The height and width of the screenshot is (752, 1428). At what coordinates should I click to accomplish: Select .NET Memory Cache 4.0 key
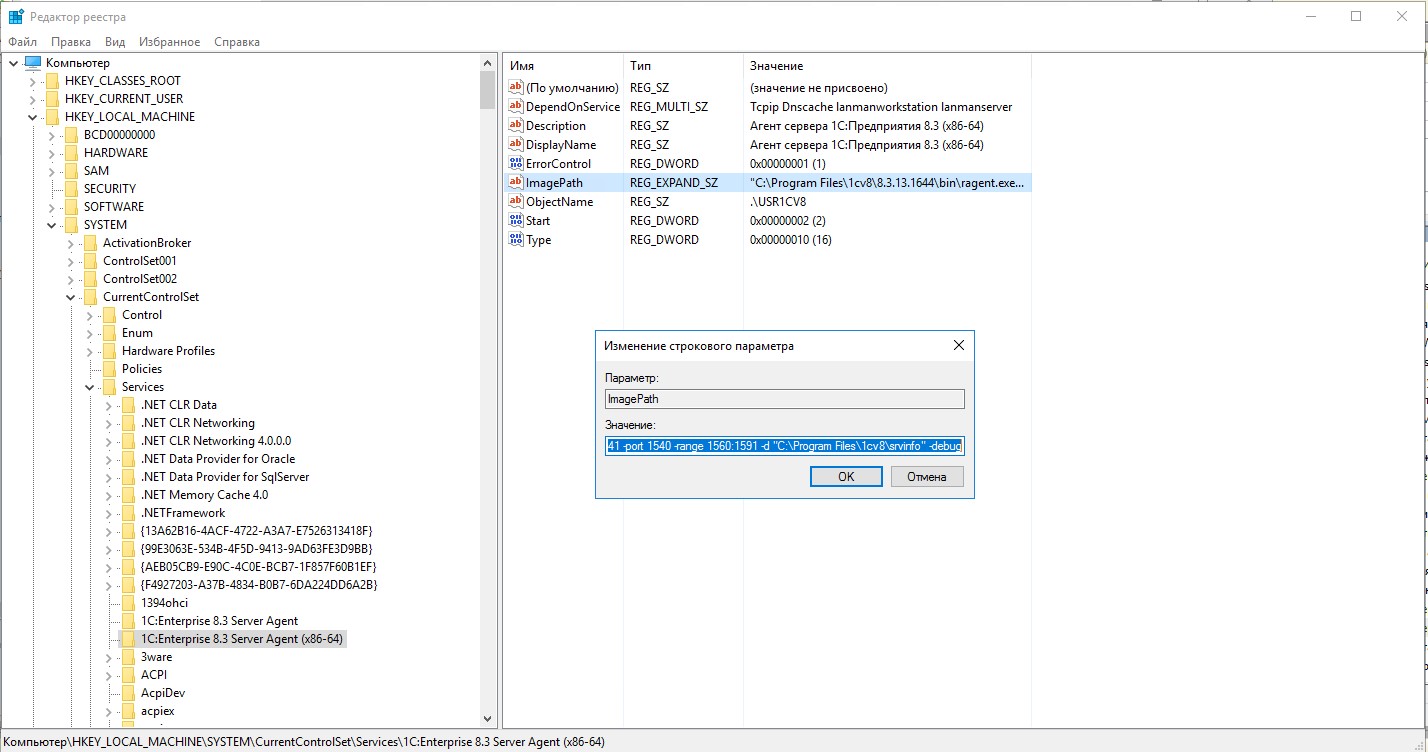204,495
